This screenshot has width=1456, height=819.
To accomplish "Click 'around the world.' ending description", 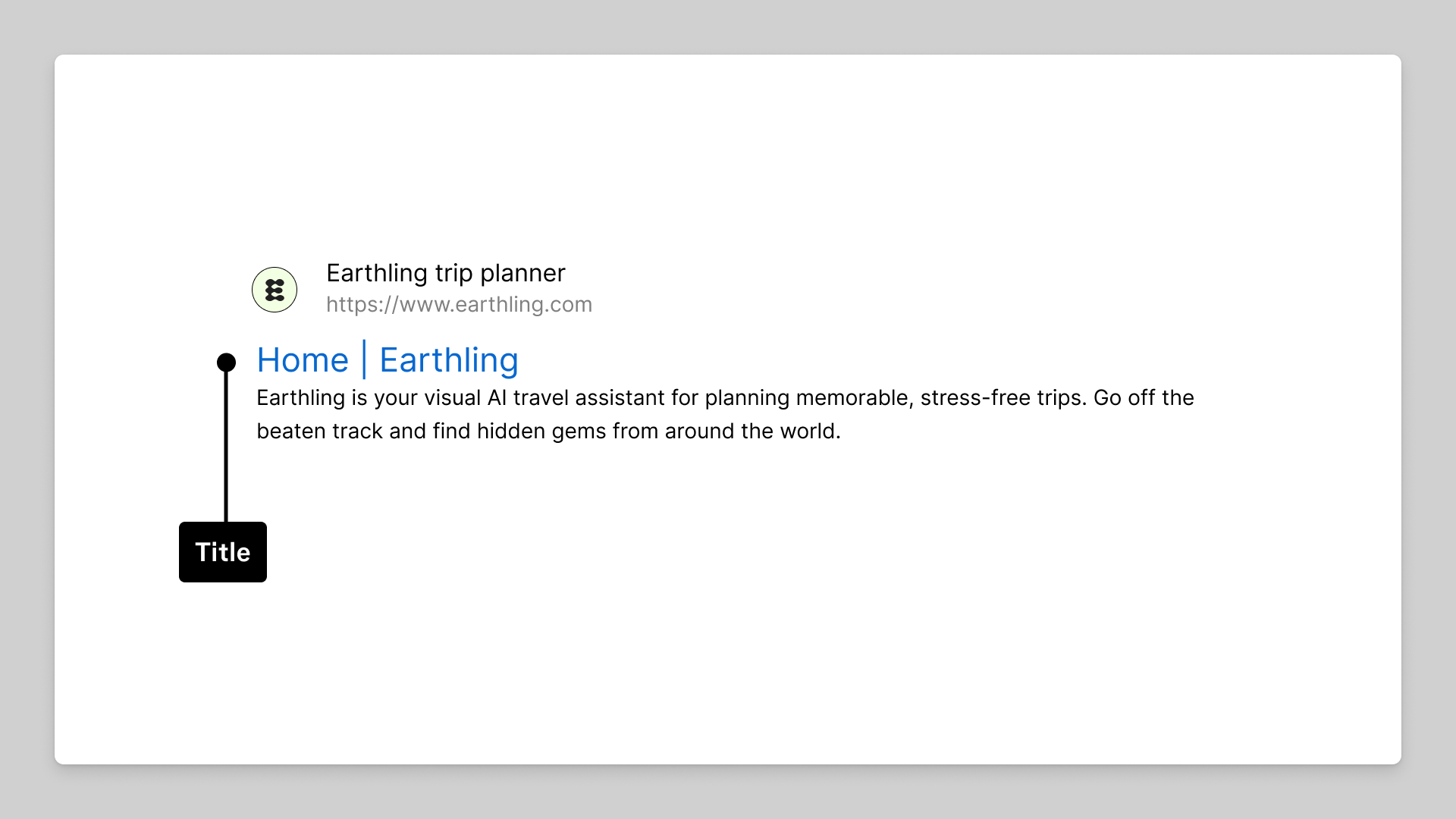I will click(x=753, y=431).
